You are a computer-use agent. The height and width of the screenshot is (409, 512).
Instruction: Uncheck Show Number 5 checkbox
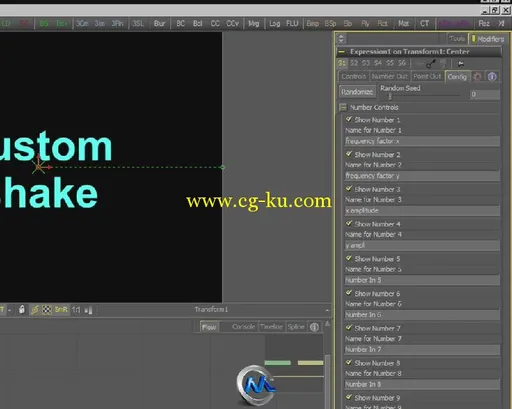pyautogui.click(x=349, y=258)
